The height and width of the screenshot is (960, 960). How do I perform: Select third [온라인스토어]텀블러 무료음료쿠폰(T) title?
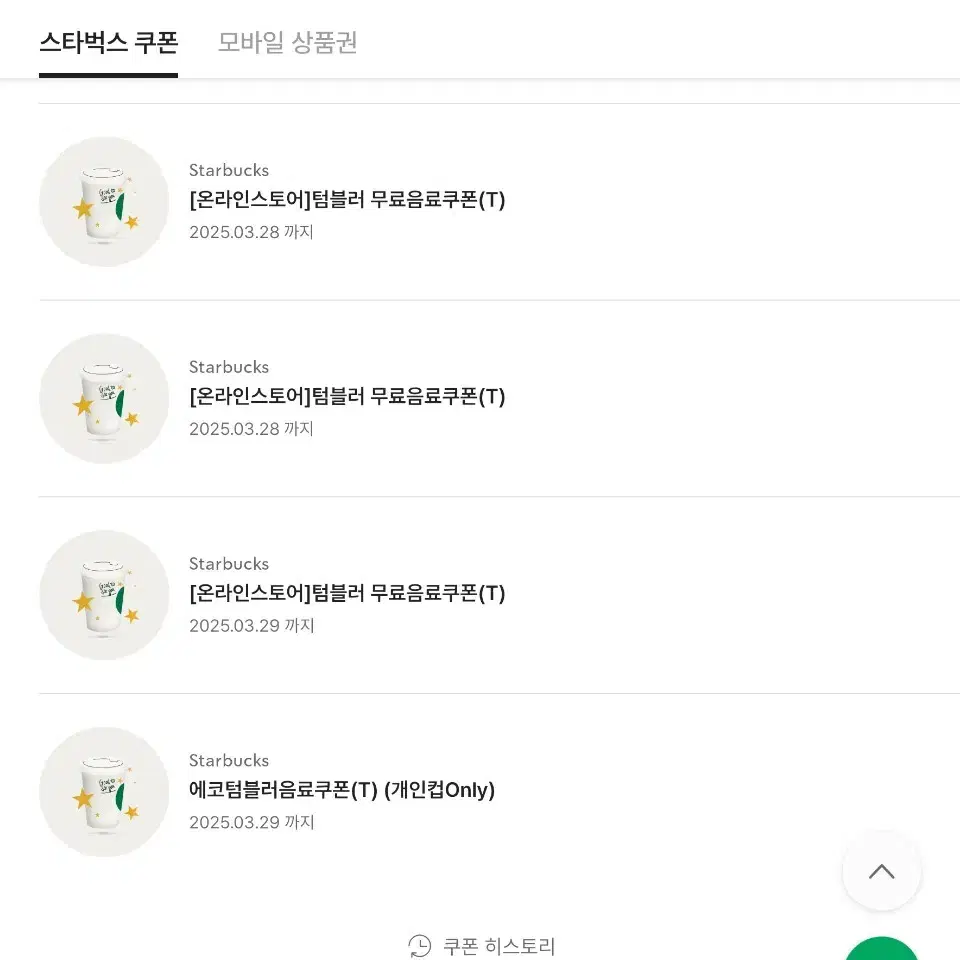tap(347, 593)
